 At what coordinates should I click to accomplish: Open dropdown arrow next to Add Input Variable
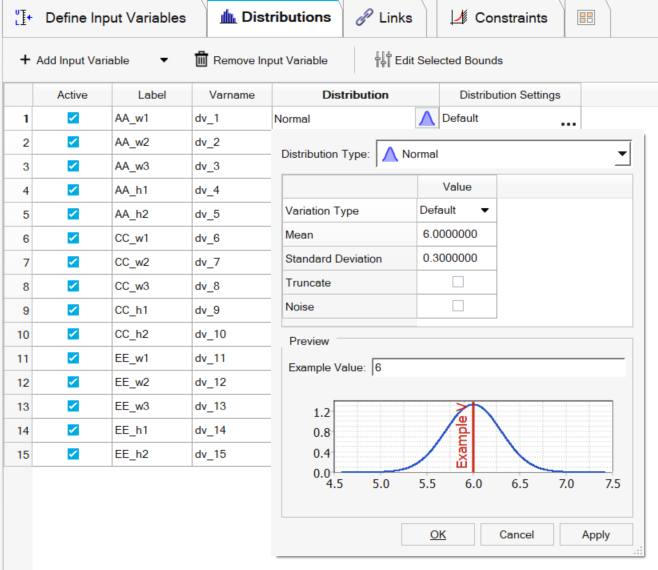coord(164,60)
